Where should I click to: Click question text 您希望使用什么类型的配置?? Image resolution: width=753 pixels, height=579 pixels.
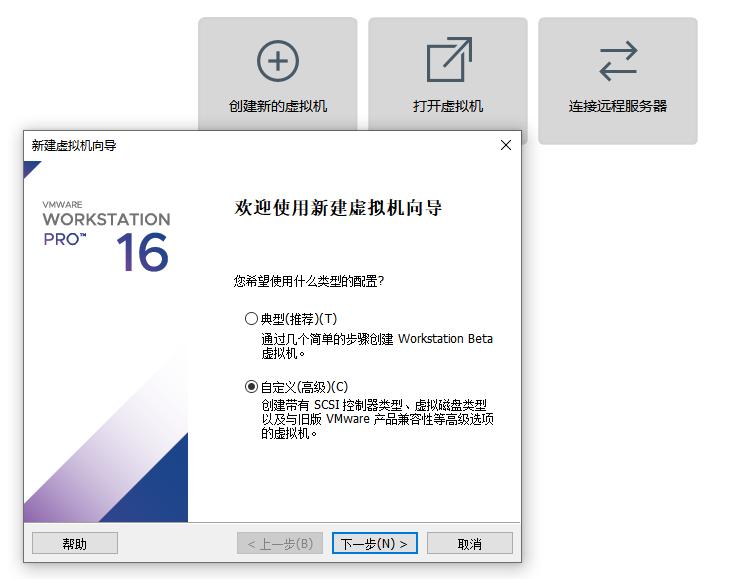308,281
